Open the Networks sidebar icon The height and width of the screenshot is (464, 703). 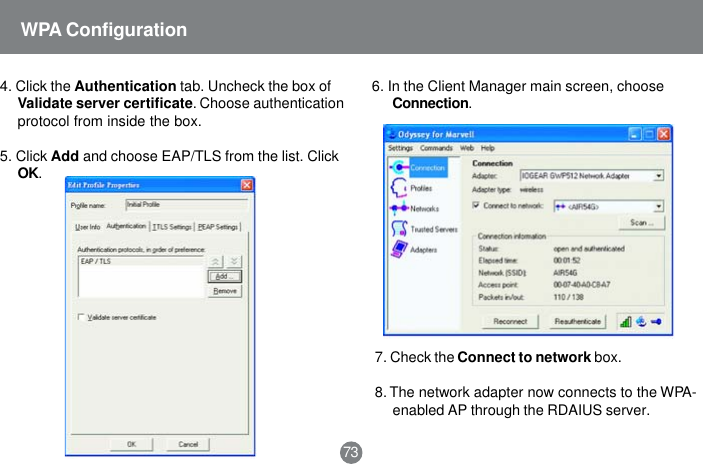click(x=399, y=208)
